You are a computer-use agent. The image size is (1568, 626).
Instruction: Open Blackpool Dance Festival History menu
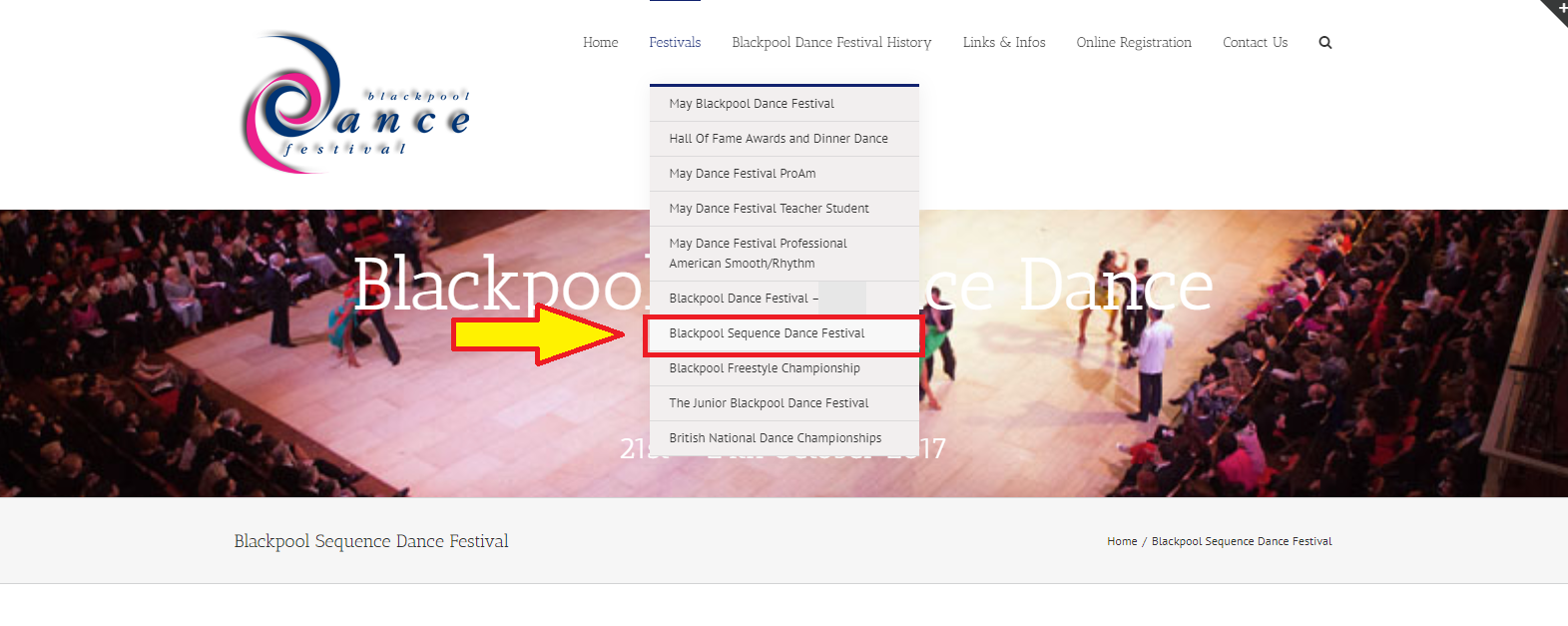click(x=831, y=42)
